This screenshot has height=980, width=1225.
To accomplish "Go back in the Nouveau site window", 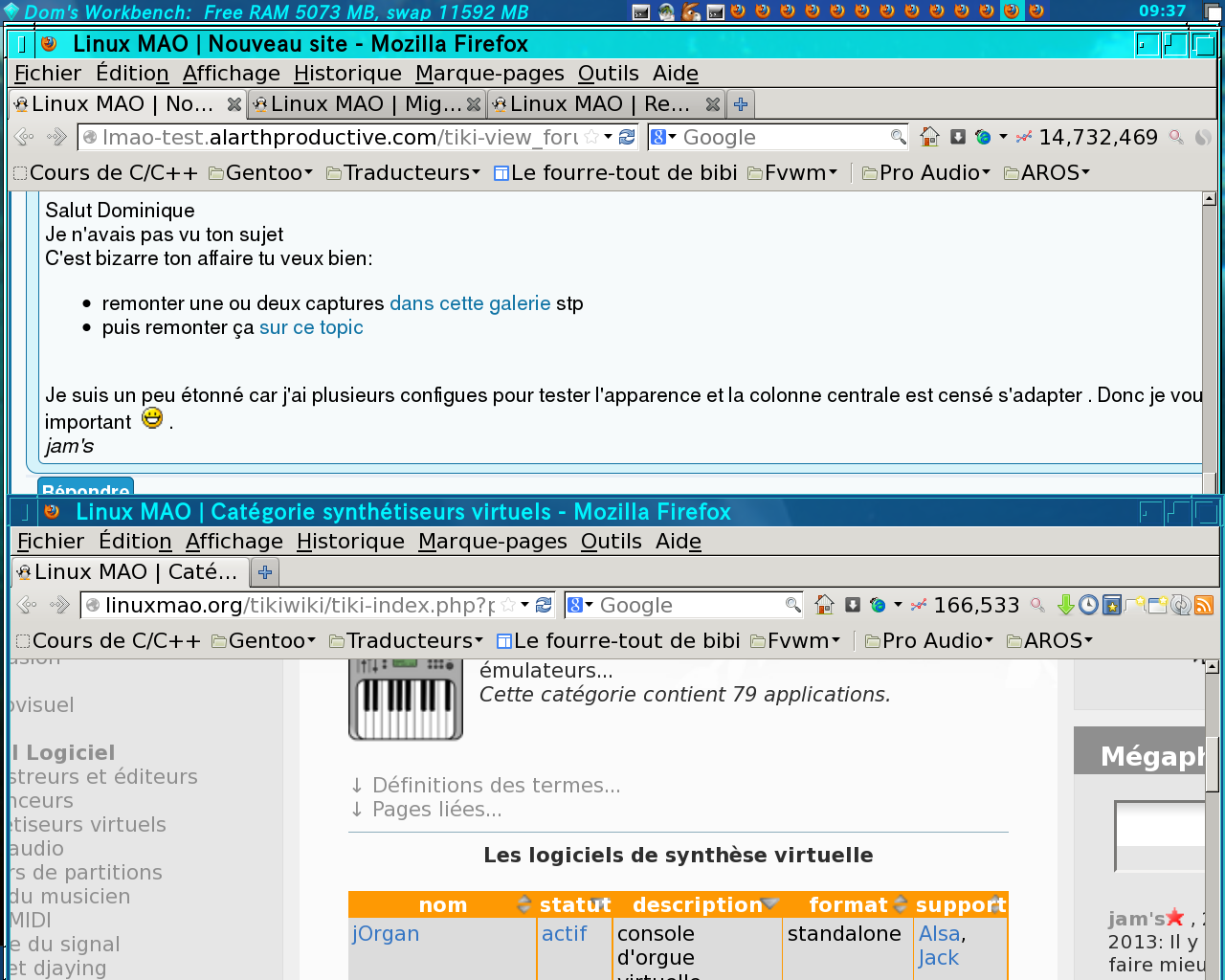I will coord(25,138).
